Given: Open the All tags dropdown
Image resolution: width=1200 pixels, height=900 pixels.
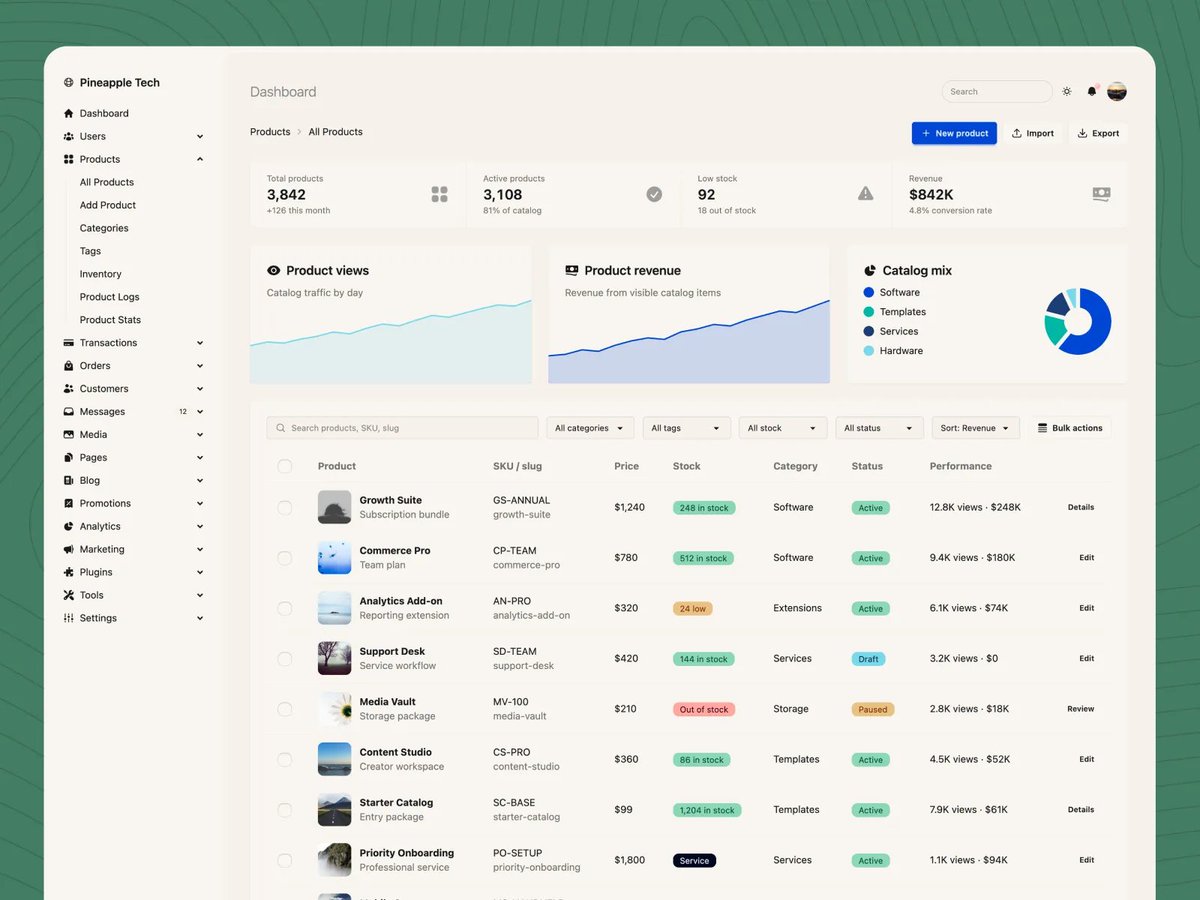Looking at the screenshot, I should 686,428.
